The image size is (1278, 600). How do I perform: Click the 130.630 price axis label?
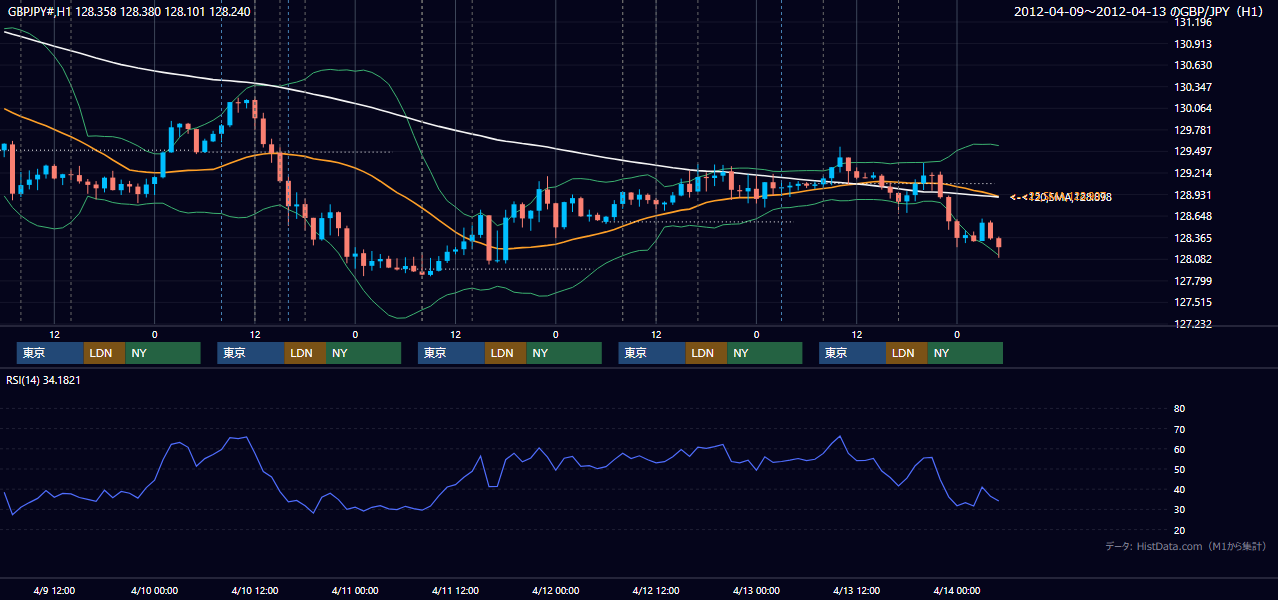(1193, 65)
